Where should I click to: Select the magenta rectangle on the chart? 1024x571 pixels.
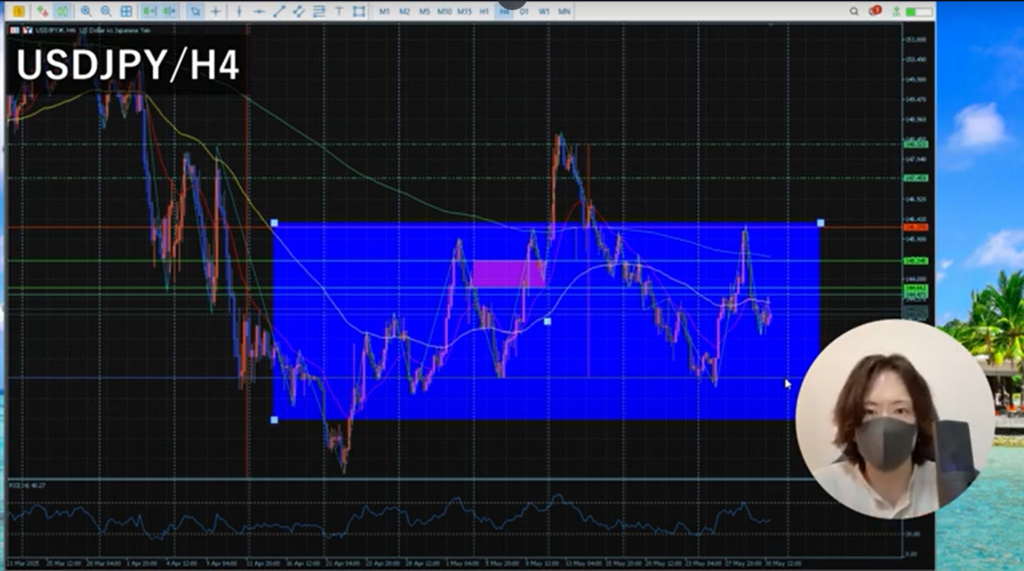(x=509, y=274)
